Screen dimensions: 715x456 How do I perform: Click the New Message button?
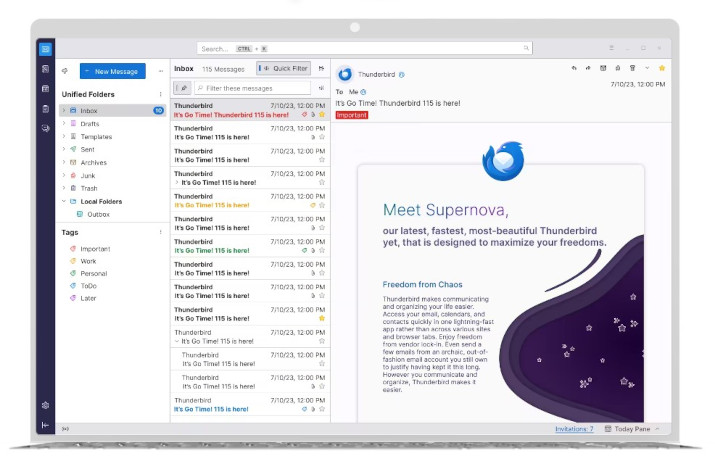113,71
